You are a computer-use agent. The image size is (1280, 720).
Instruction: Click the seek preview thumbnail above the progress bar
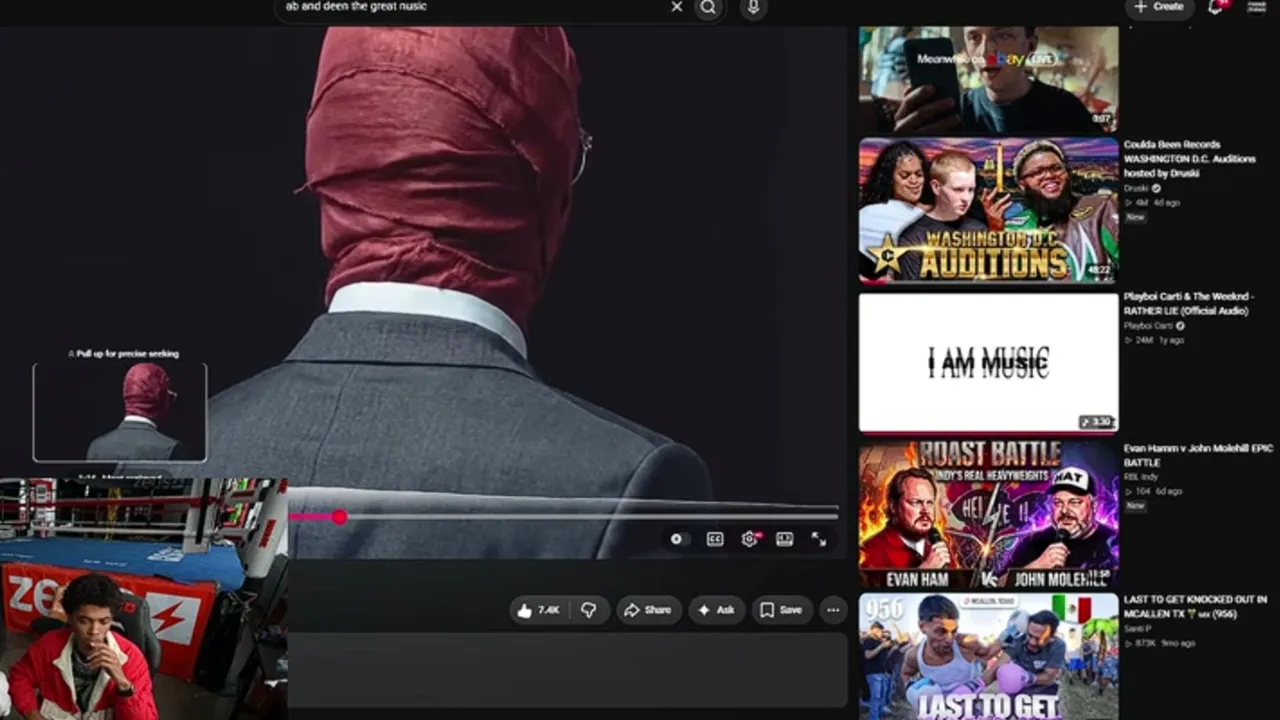(120, 412)
